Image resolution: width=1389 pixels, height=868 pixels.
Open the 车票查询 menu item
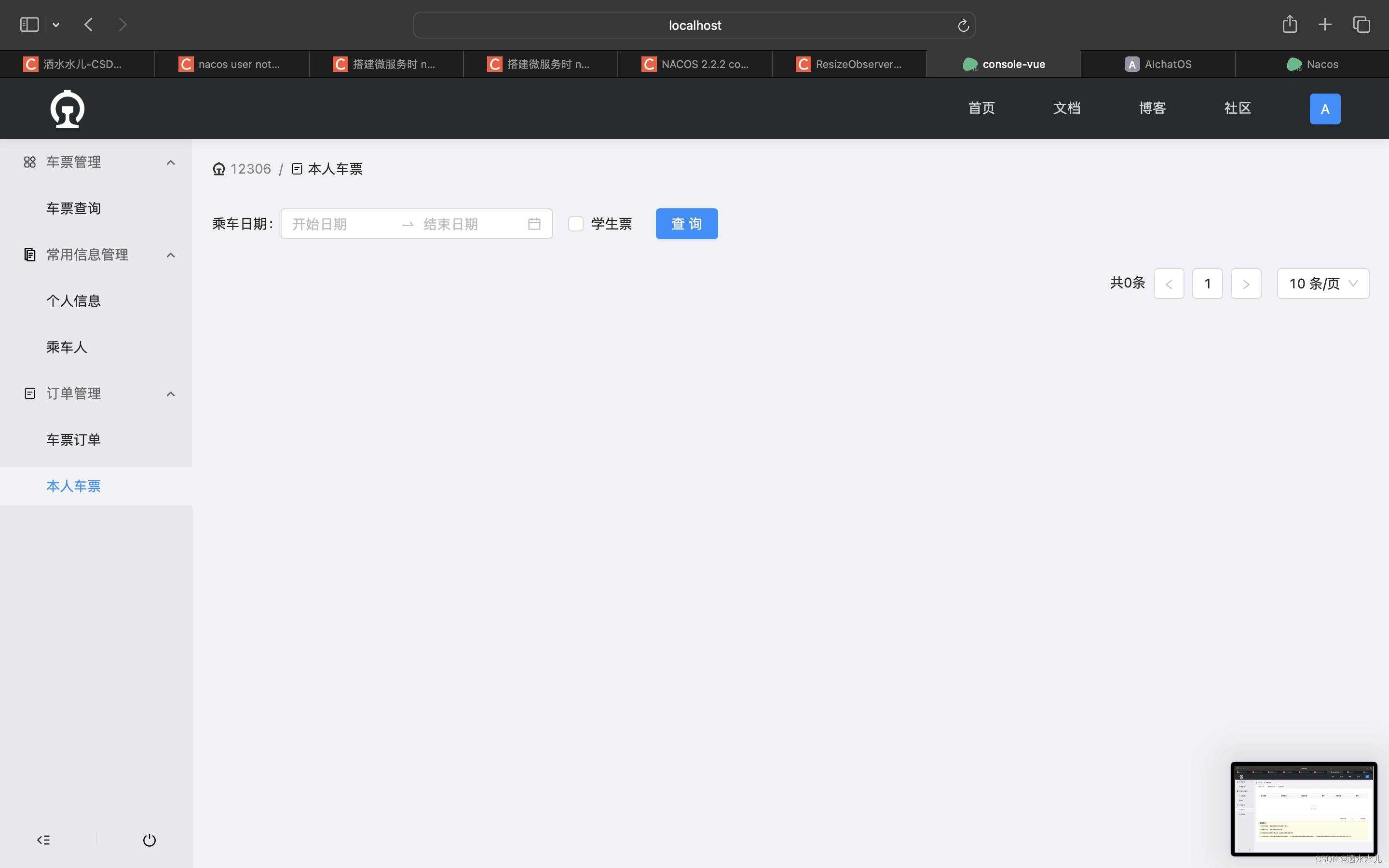(73, 208)
